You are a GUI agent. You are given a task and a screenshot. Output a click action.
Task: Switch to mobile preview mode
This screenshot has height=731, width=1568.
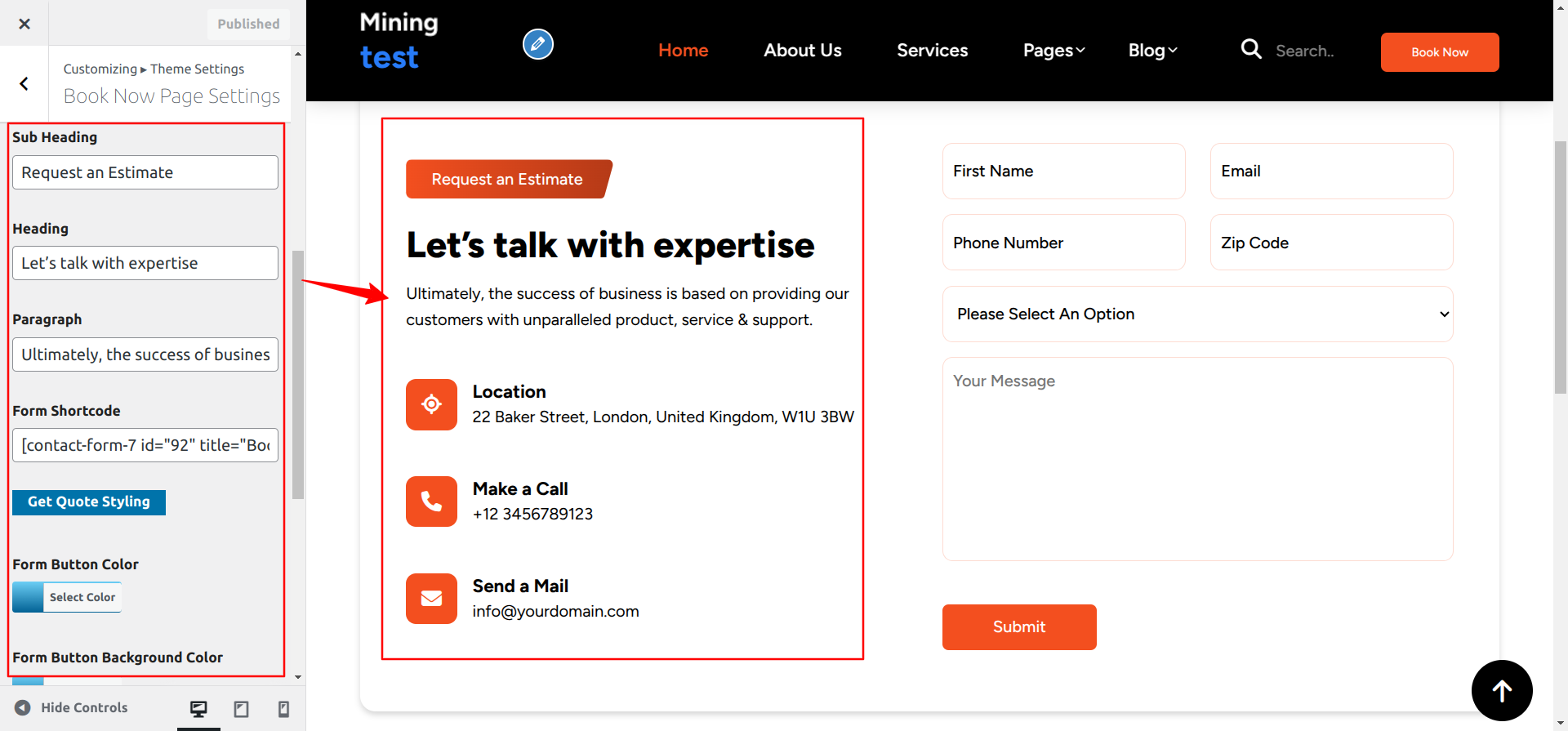click(283, 708)
